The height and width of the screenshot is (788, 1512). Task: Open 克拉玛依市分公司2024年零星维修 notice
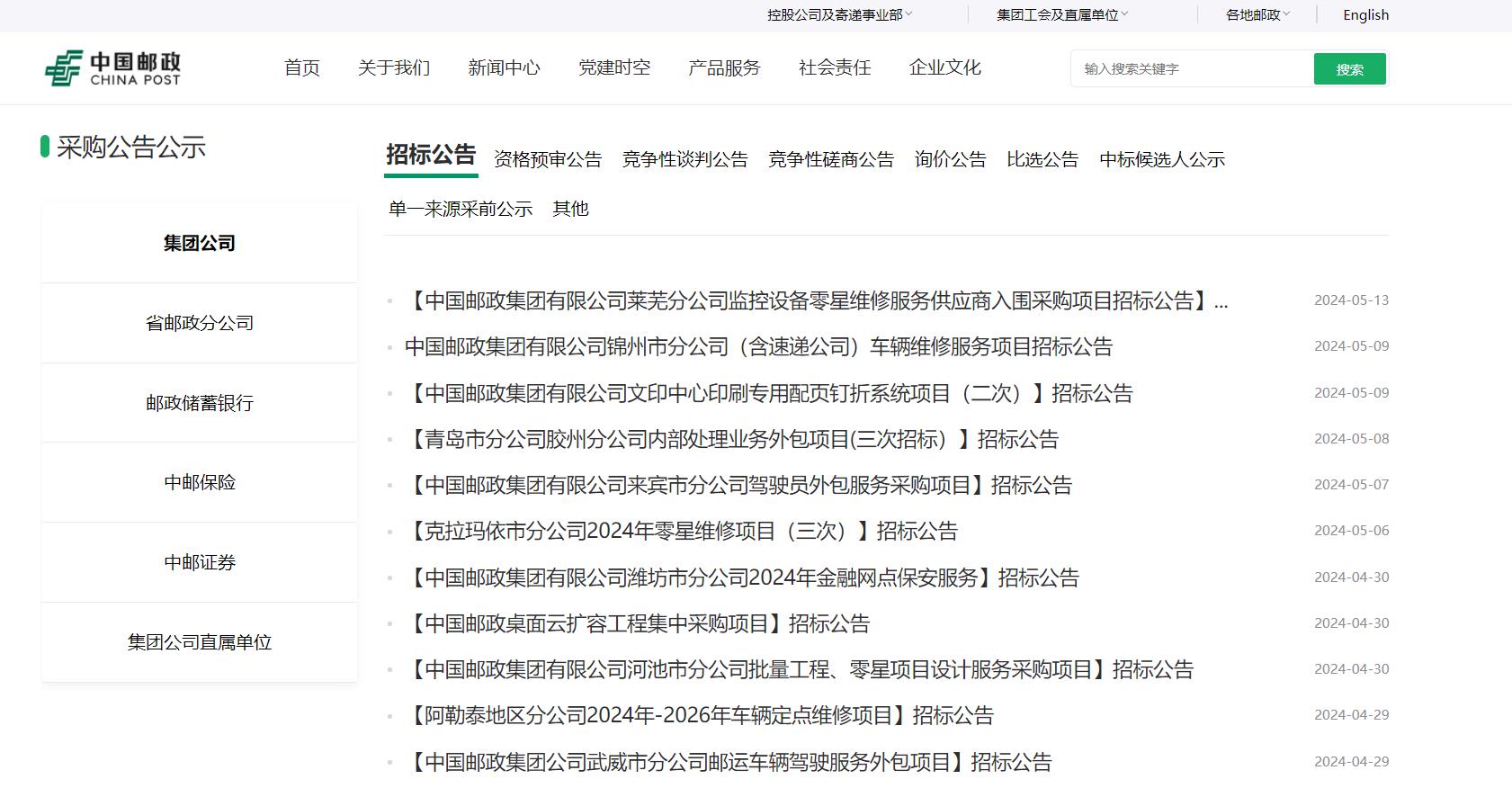tap(682, 531)
